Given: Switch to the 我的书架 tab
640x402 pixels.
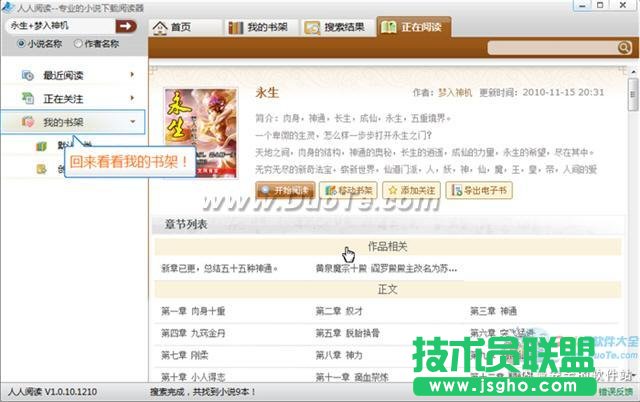Looking at the screenshot, I should click(x=262, y=27).
